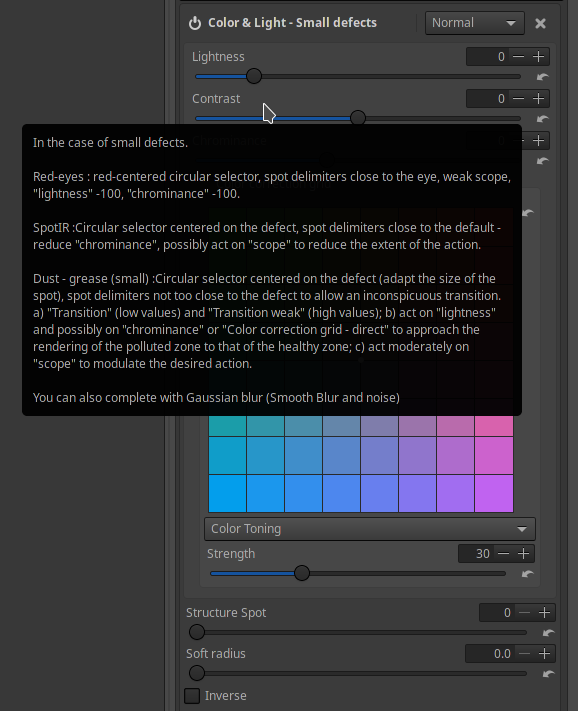
Task: Click the magenta-violet bottom-right grid cell
Action: (494, 493)
